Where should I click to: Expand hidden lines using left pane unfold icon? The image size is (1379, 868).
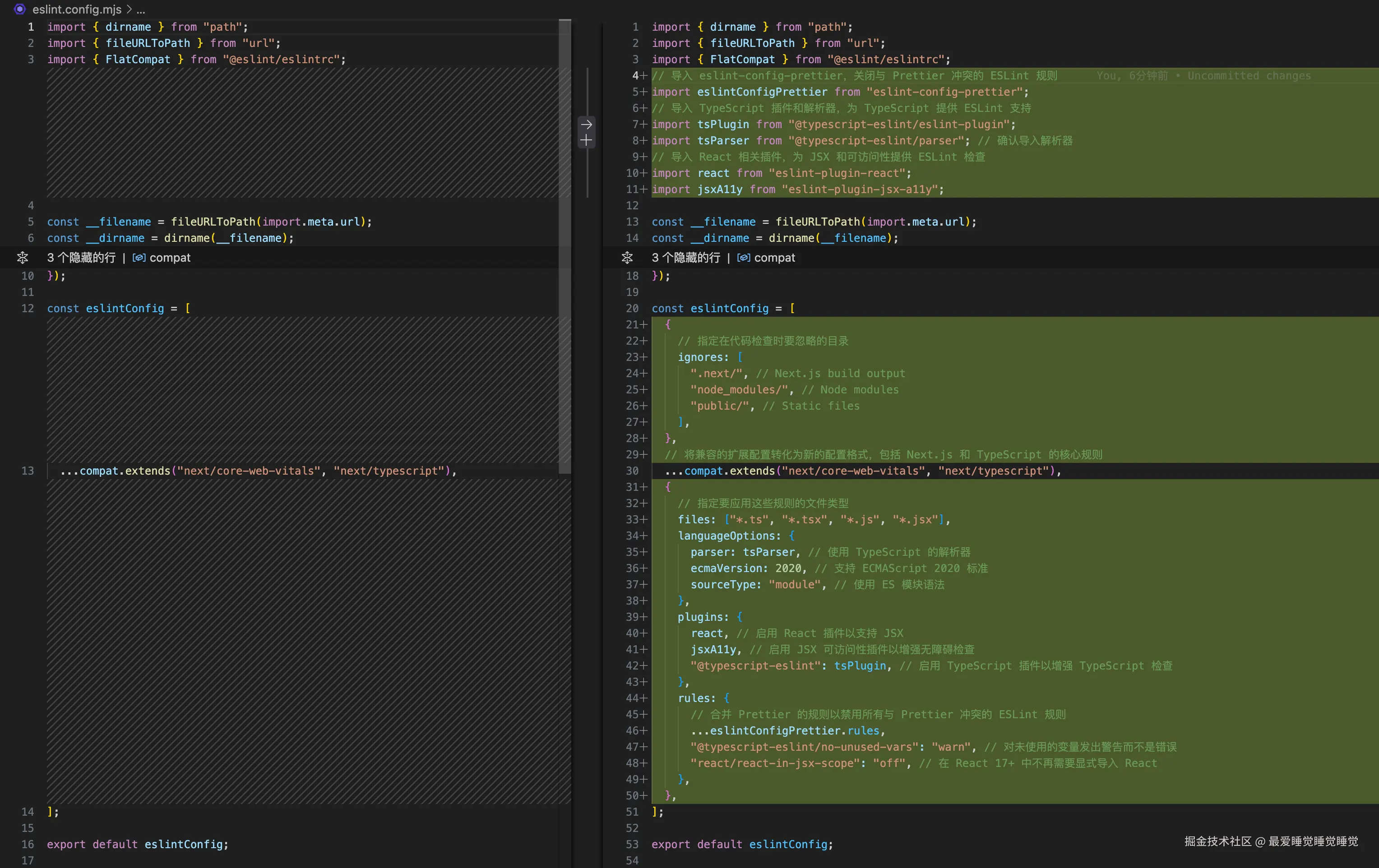pos(22,258)
